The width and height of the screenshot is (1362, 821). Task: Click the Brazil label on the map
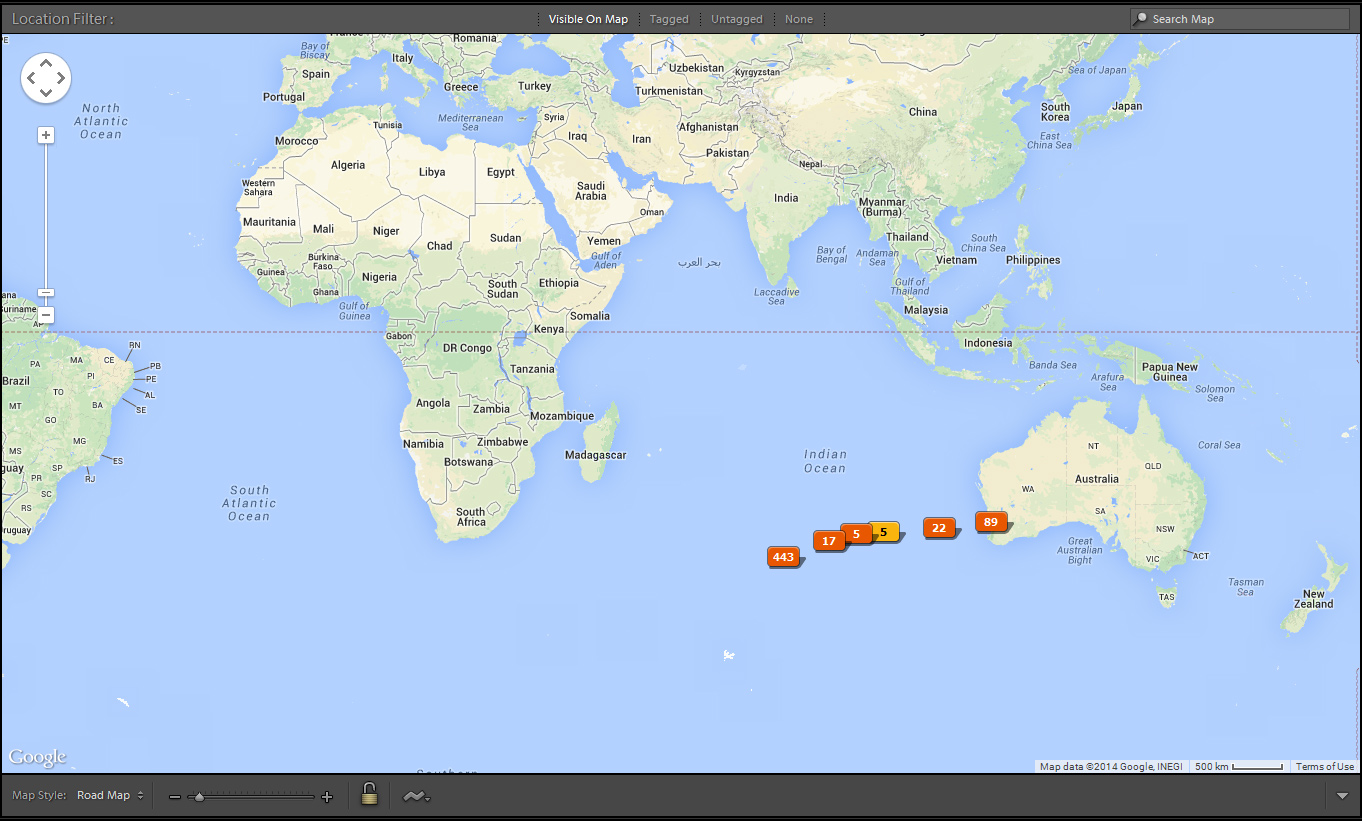pyautogui.click(x=16, y=381)
